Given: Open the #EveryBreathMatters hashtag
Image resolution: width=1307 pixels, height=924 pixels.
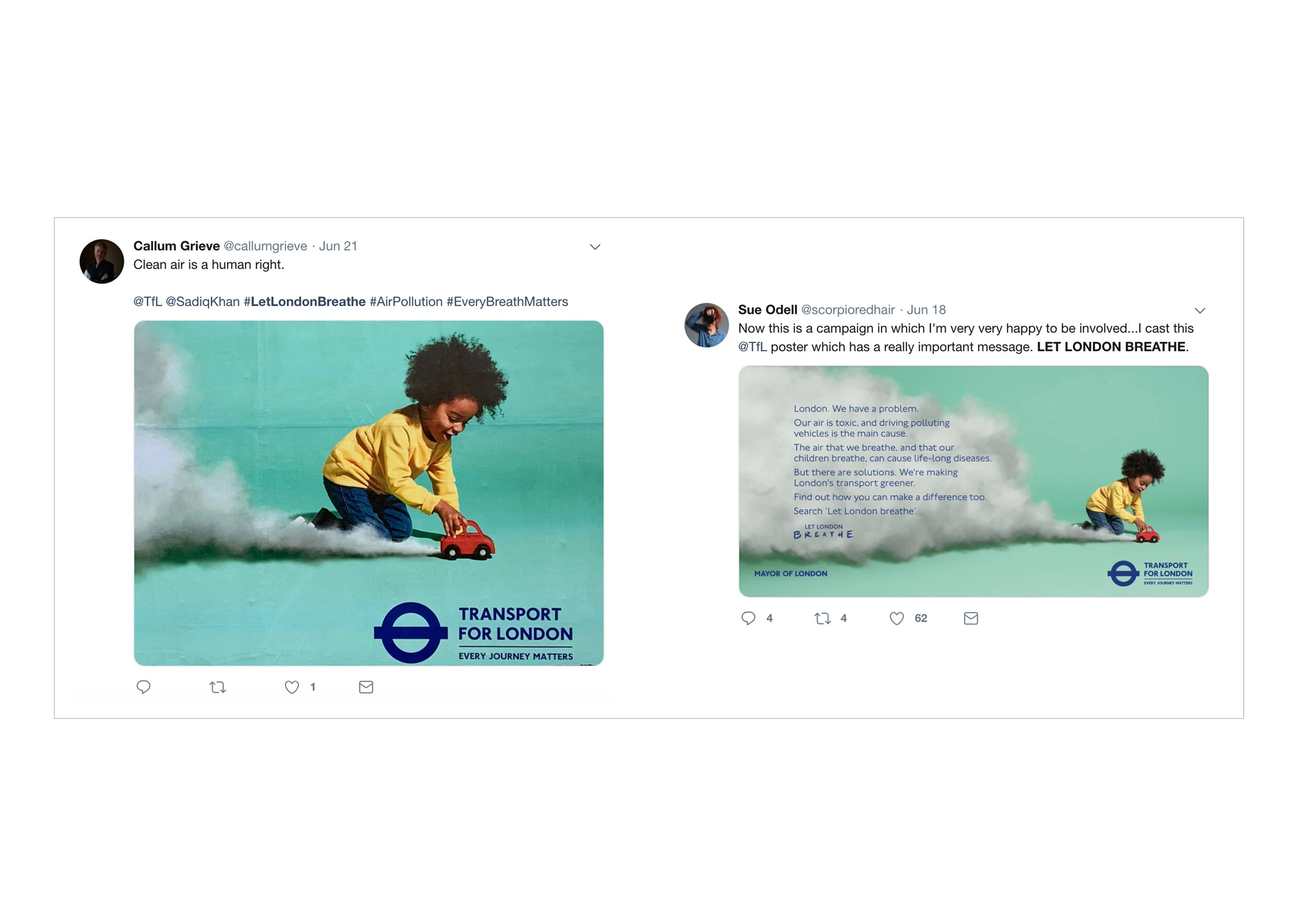Looking at the screenshot, I should click(507, 302).
